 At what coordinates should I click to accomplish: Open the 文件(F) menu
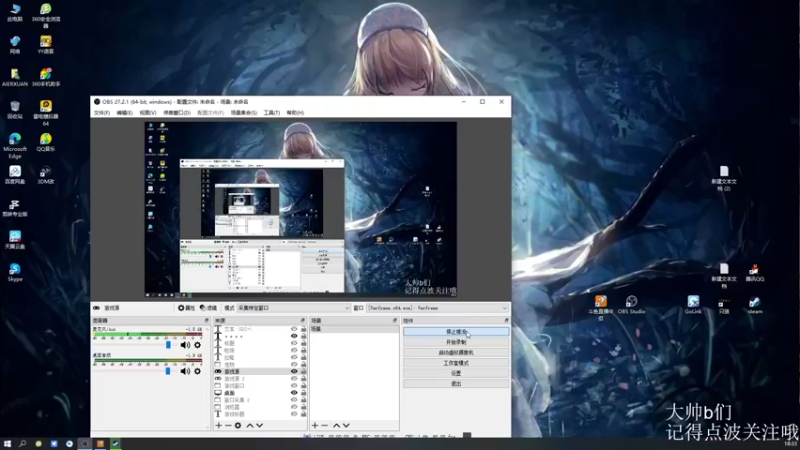point(102,113)
